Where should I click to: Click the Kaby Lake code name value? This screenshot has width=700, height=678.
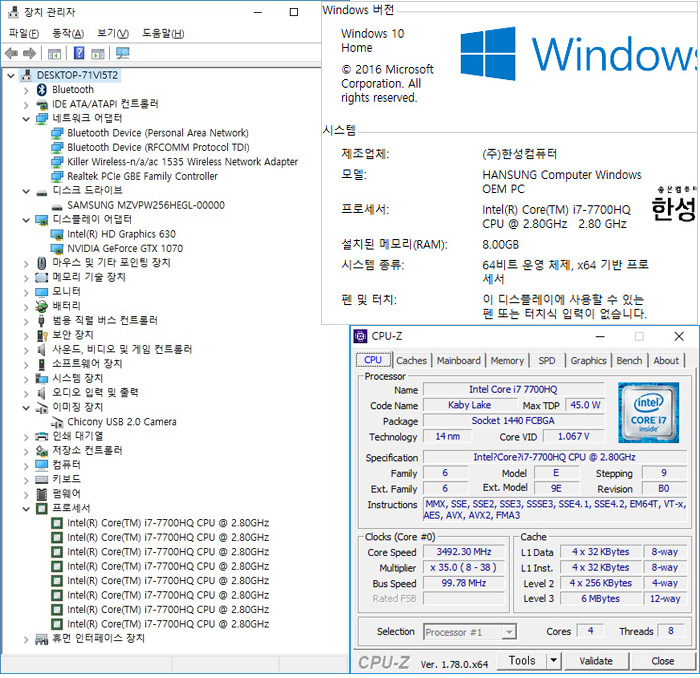(470, 405)
